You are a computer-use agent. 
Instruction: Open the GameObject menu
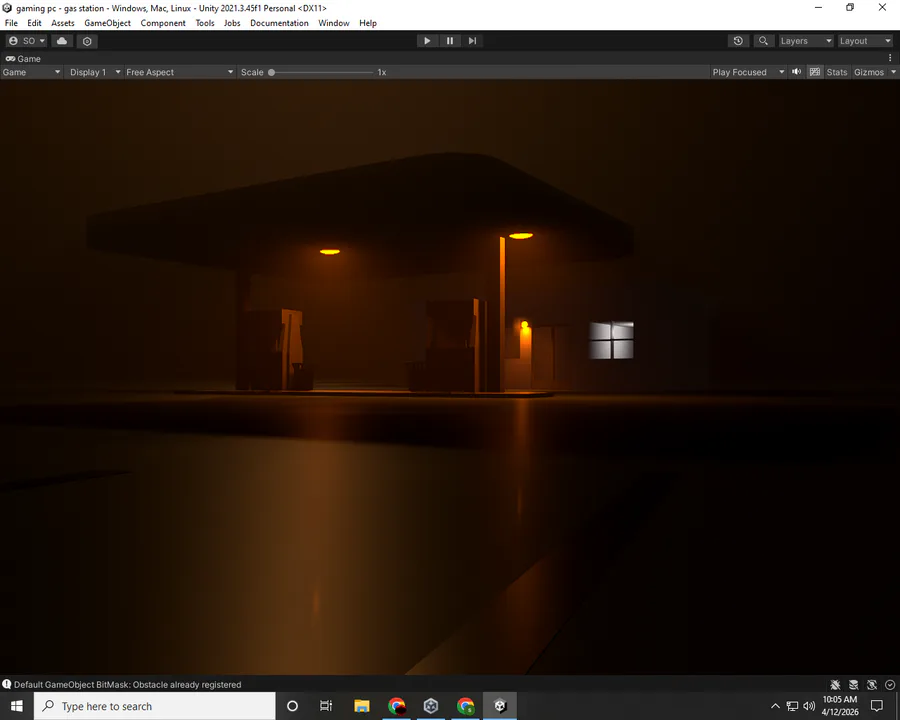tap(107, 23)
